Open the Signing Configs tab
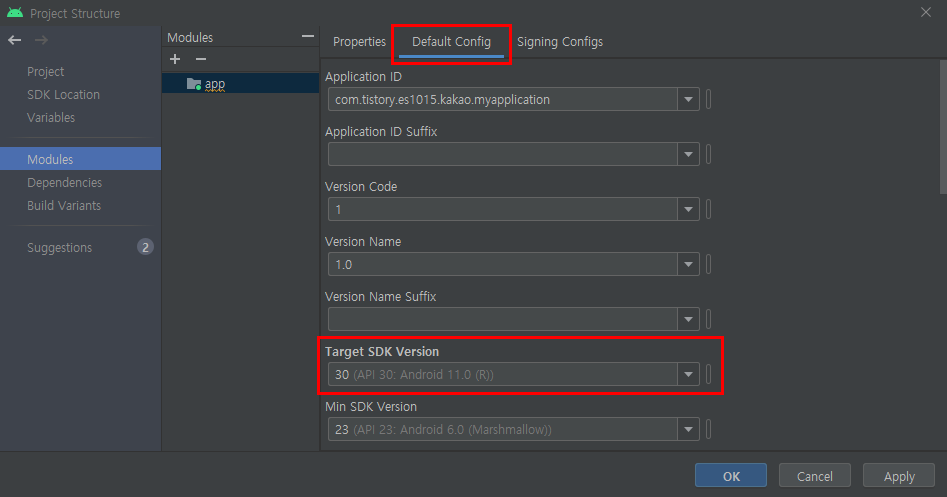The width and height of the screenshot is (947, 497). coord(560,42)
